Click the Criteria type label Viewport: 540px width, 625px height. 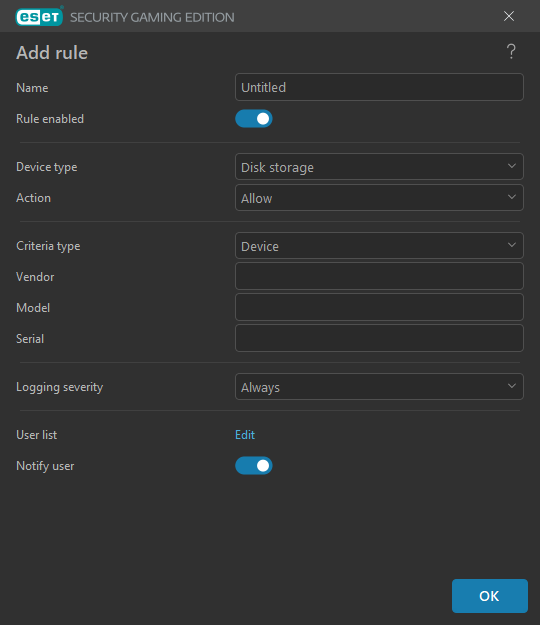click(x=48, y=246)
